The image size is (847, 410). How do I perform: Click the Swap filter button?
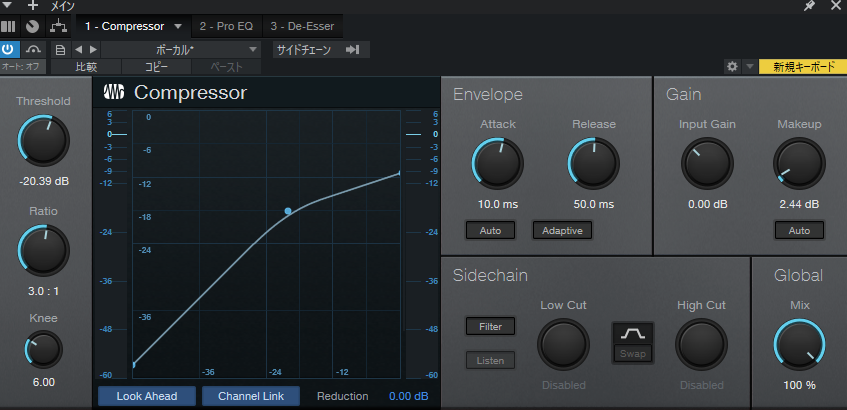[x=633, y=354]
